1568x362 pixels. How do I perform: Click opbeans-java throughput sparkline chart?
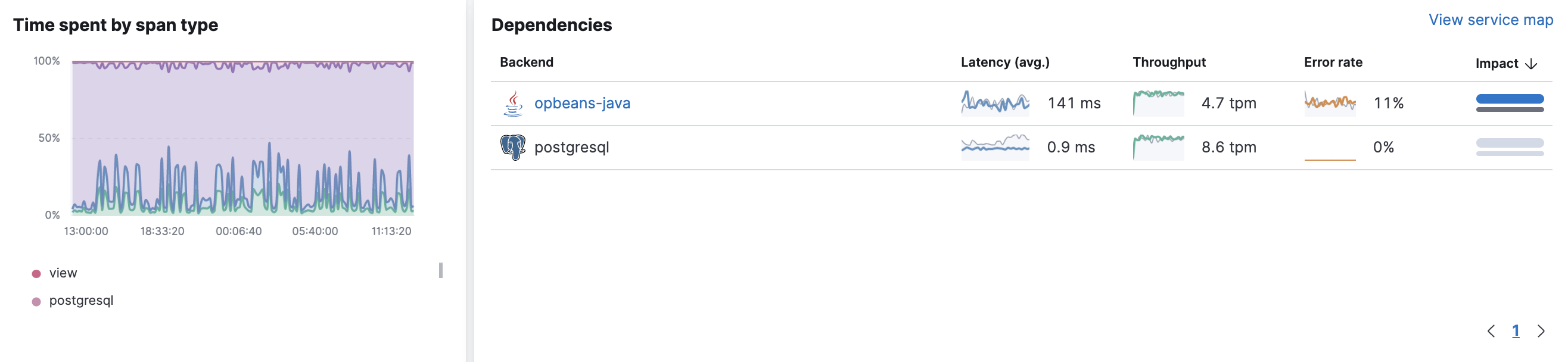pos(1158,104)
